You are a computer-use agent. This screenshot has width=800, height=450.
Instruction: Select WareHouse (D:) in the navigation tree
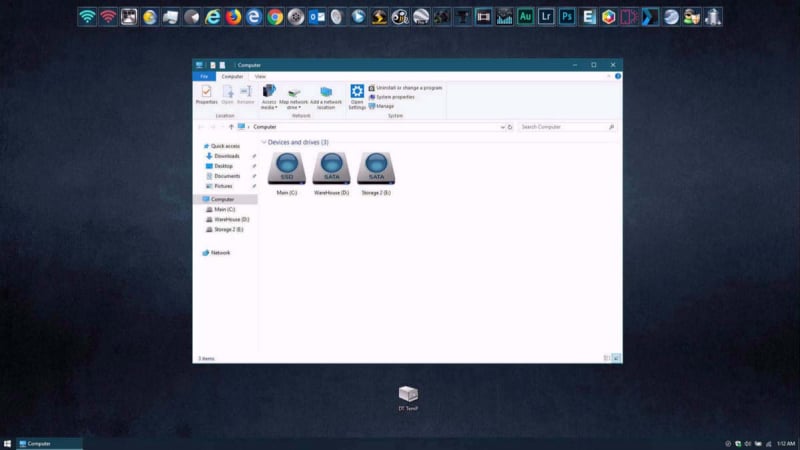[x=232, y=219]
